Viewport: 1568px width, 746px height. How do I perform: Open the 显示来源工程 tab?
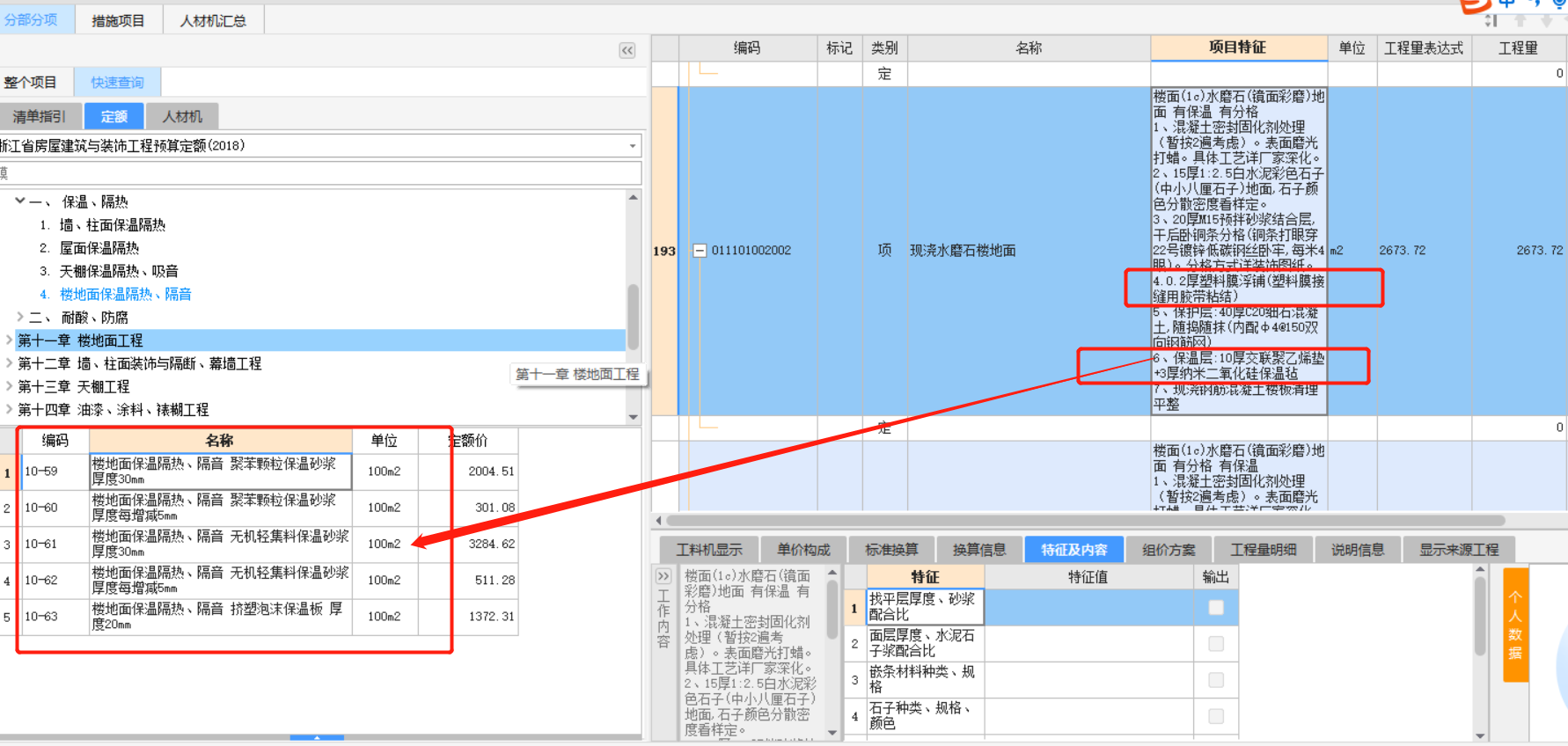[x=1459, y=550]
